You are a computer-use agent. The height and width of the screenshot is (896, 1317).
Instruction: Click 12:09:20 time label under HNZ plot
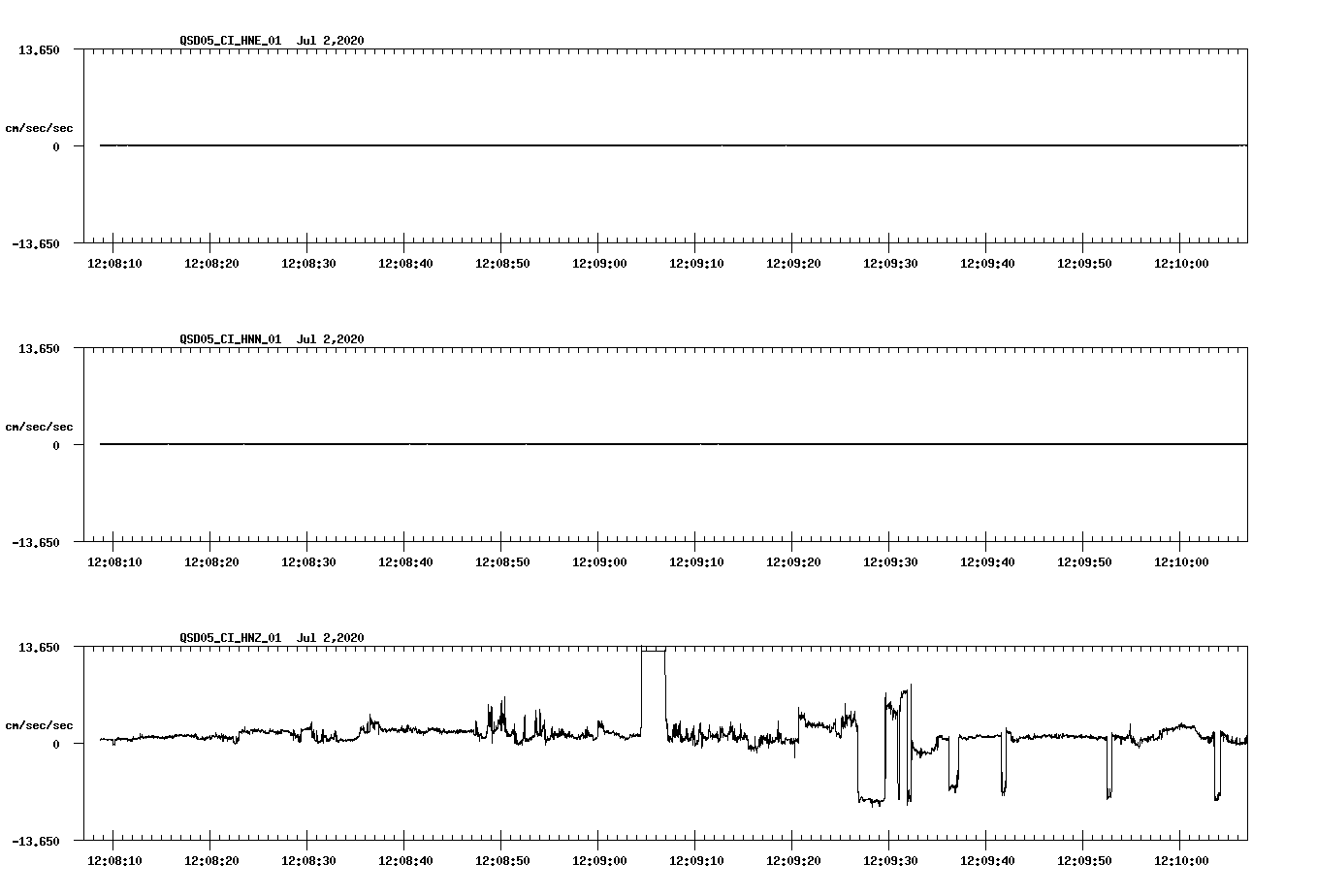click(x=793, y=861)
